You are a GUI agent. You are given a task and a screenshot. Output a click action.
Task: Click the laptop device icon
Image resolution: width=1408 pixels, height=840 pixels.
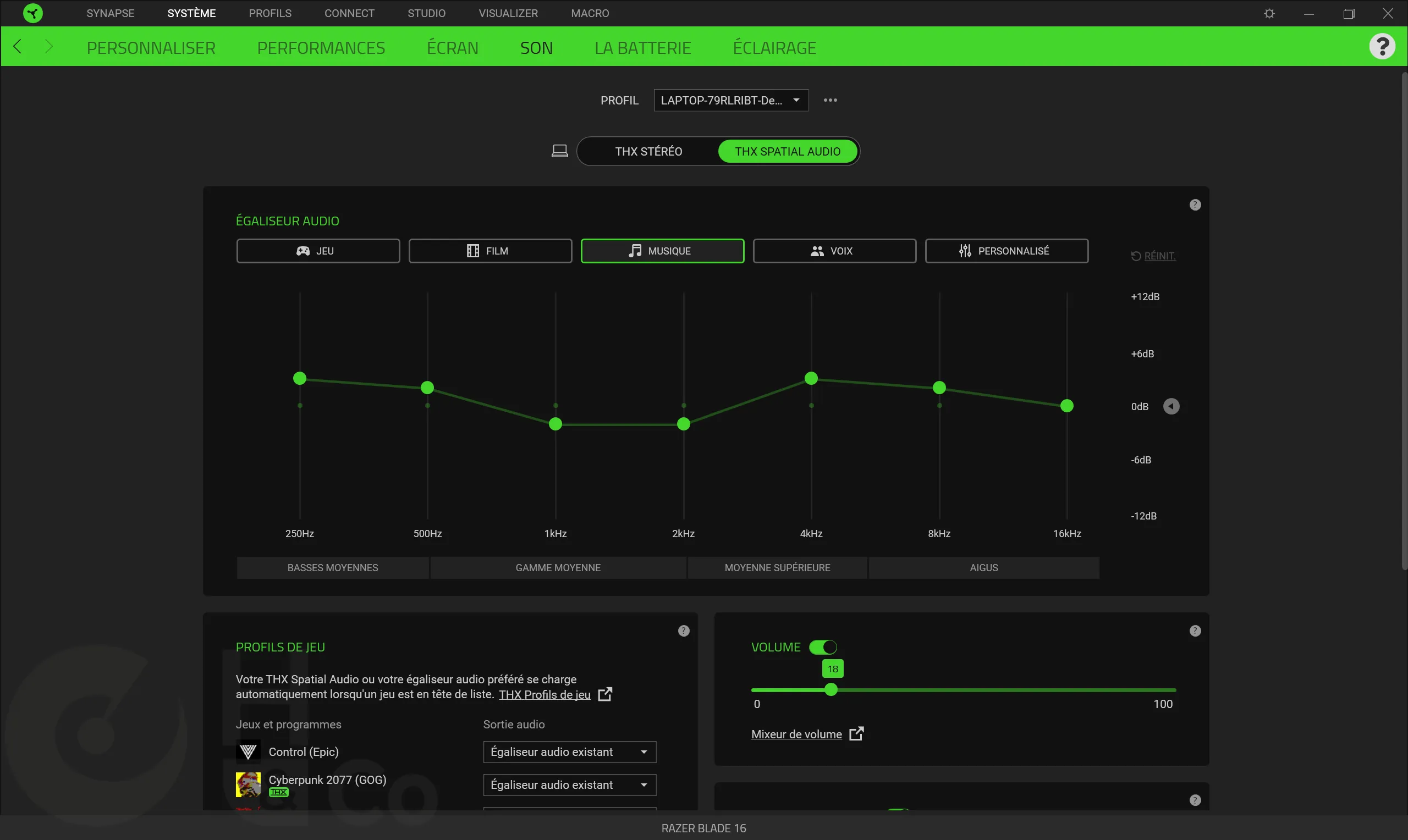559,151
